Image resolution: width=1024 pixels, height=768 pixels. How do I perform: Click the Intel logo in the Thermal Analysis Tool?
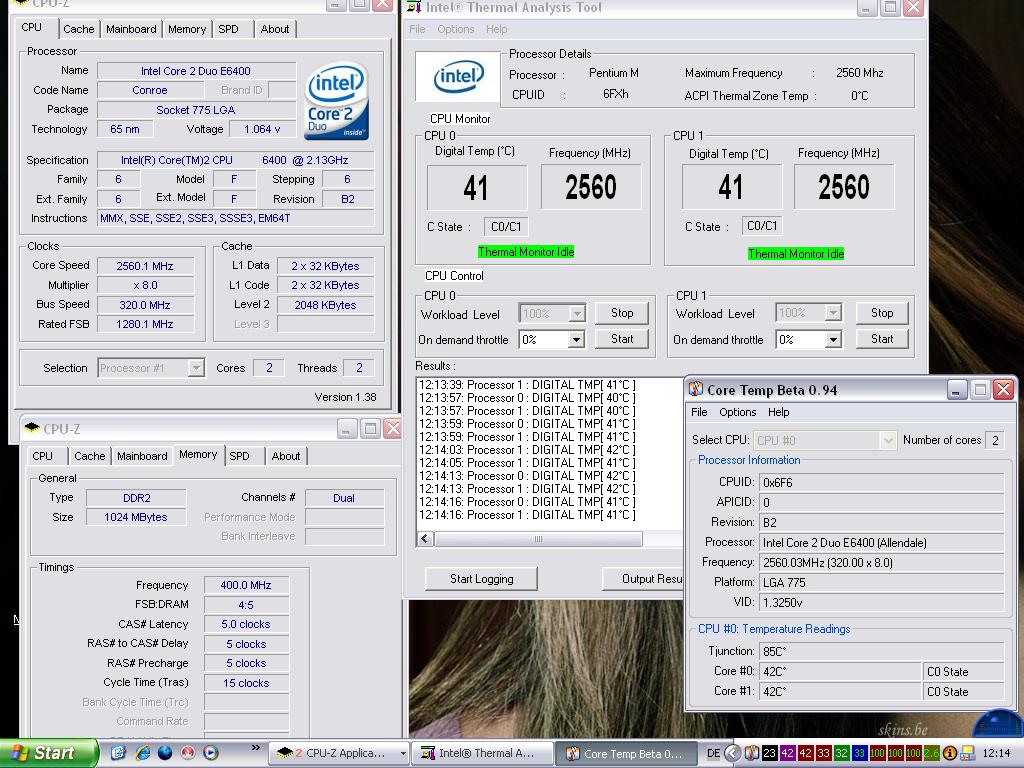click(458, 76)
